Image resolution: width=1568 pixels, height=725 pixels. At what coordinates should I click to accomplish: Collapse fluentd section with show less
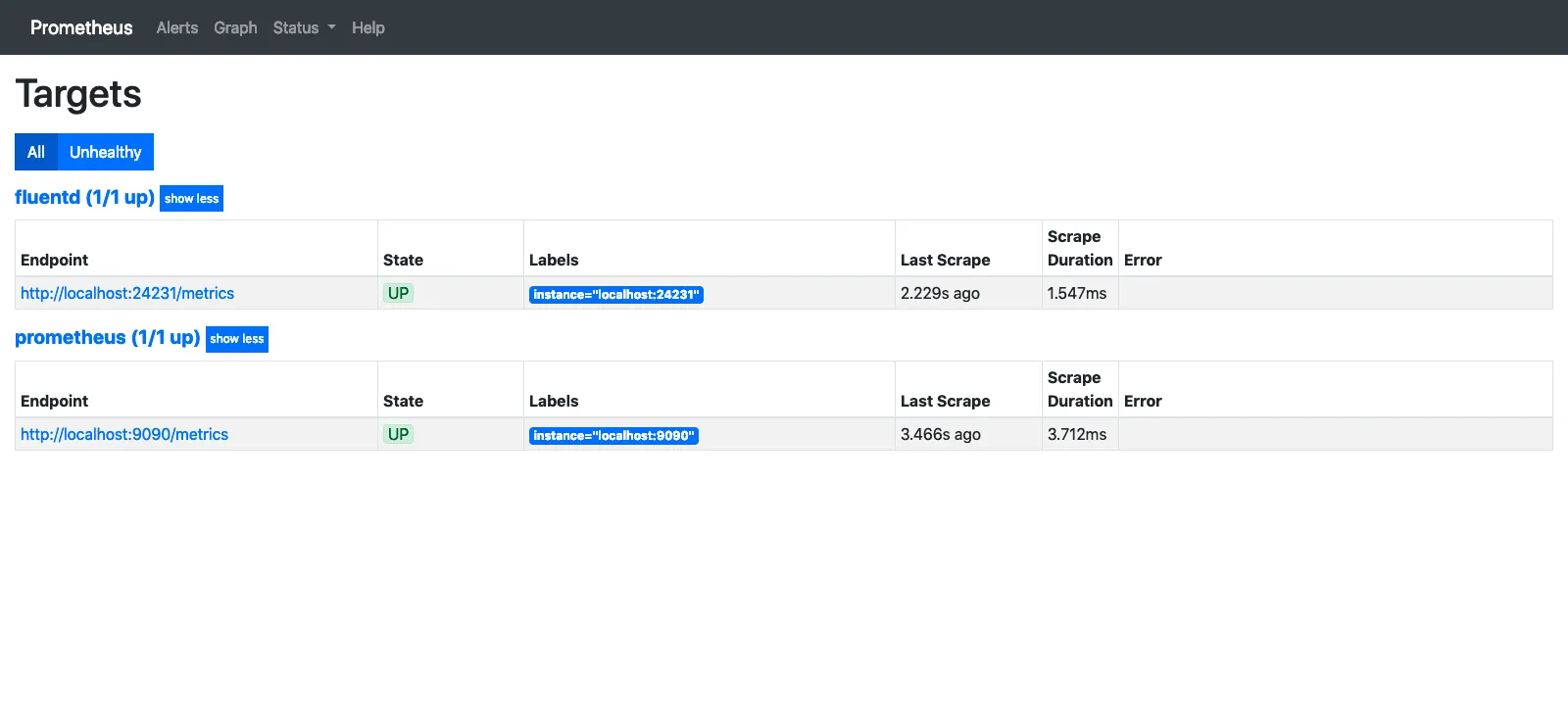pyautogui.click(x=191, y=199)
